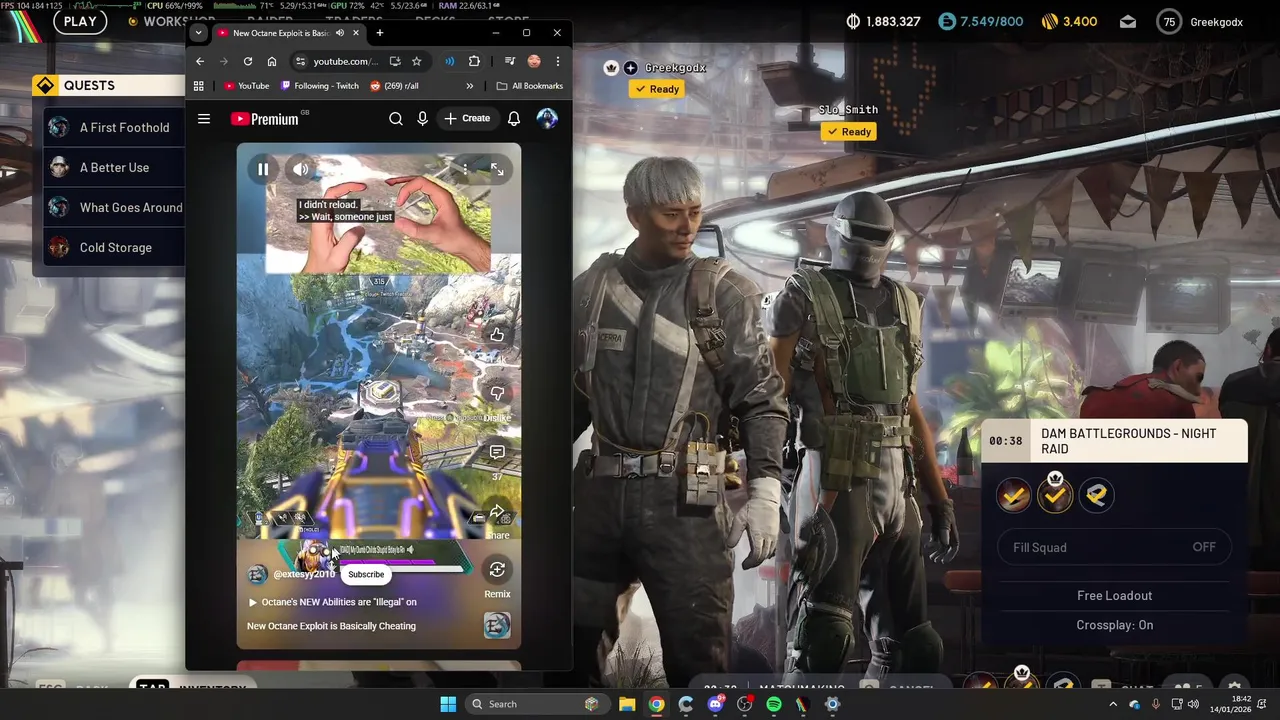1280x720 pixels.
Task: Open the site information icon in address bar
Action: click(x=300, y=61)
